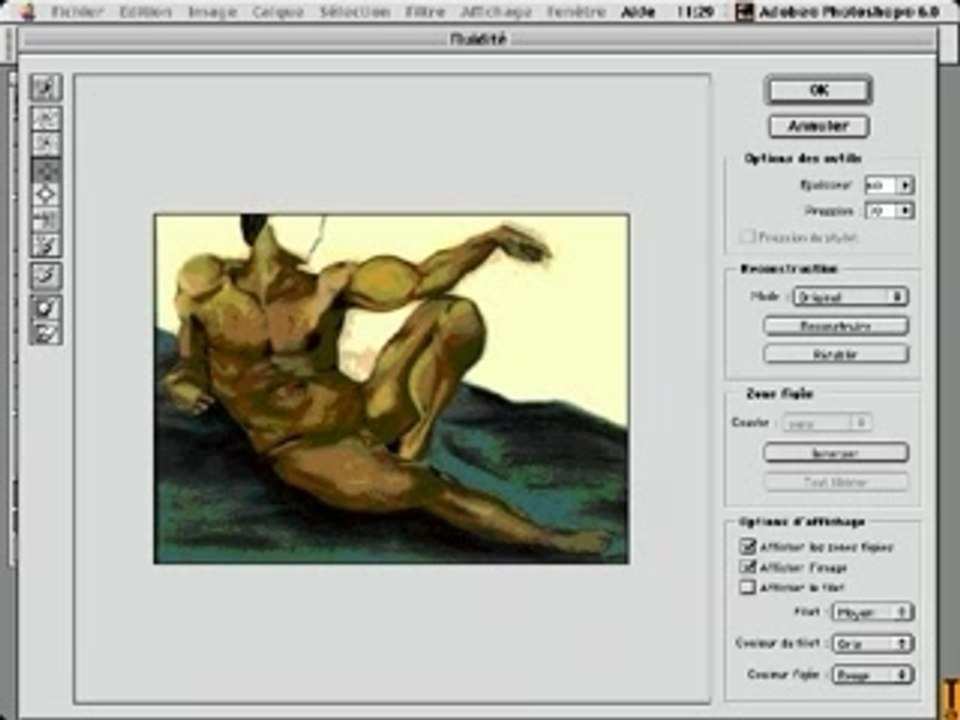Select the Shift Pixels tool
The width and height of the screenshot is (960, 720).
(x=45, y=220)
